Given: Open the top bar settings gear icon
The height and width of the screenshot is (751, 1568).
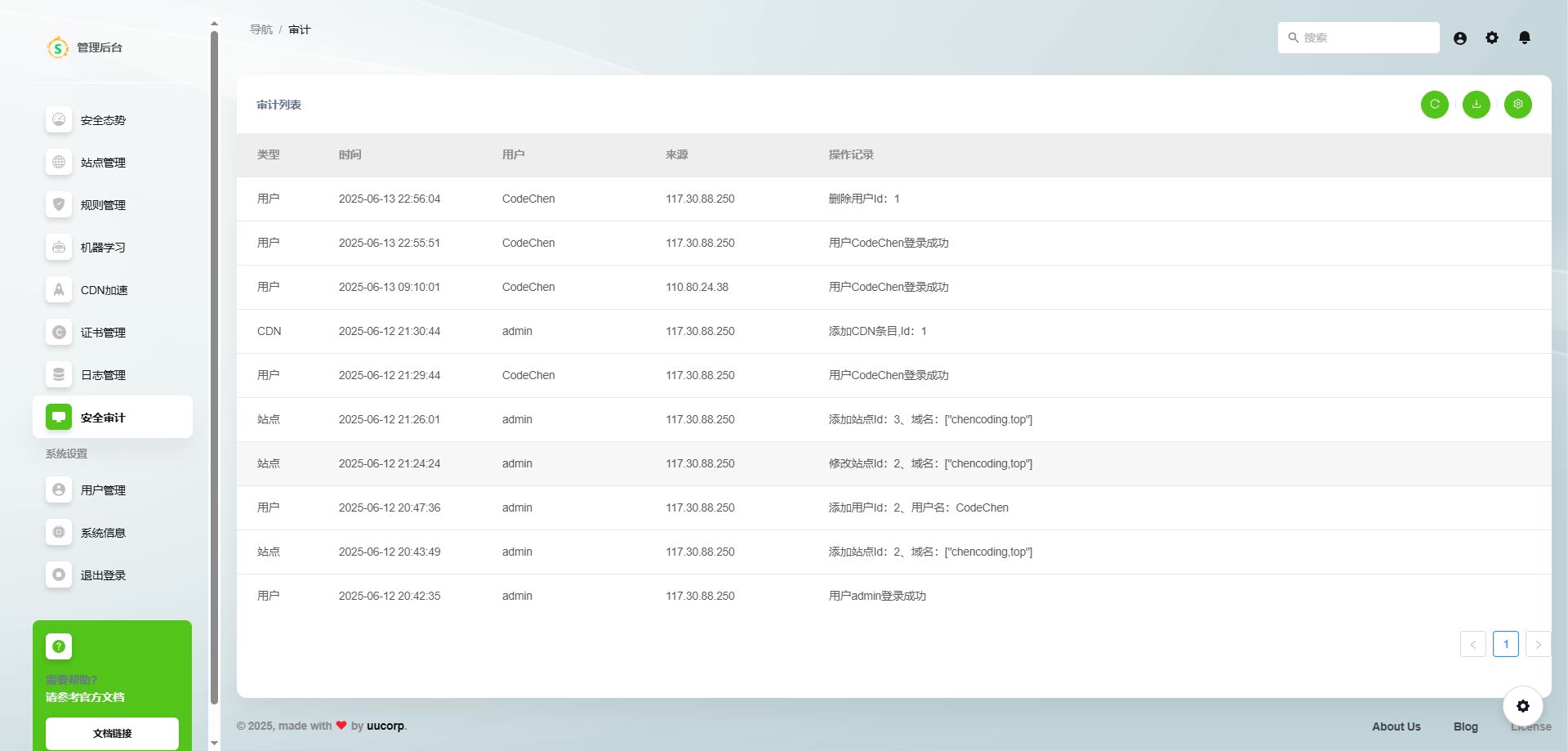Looking at the screenshot, I should coord(1492,38).
